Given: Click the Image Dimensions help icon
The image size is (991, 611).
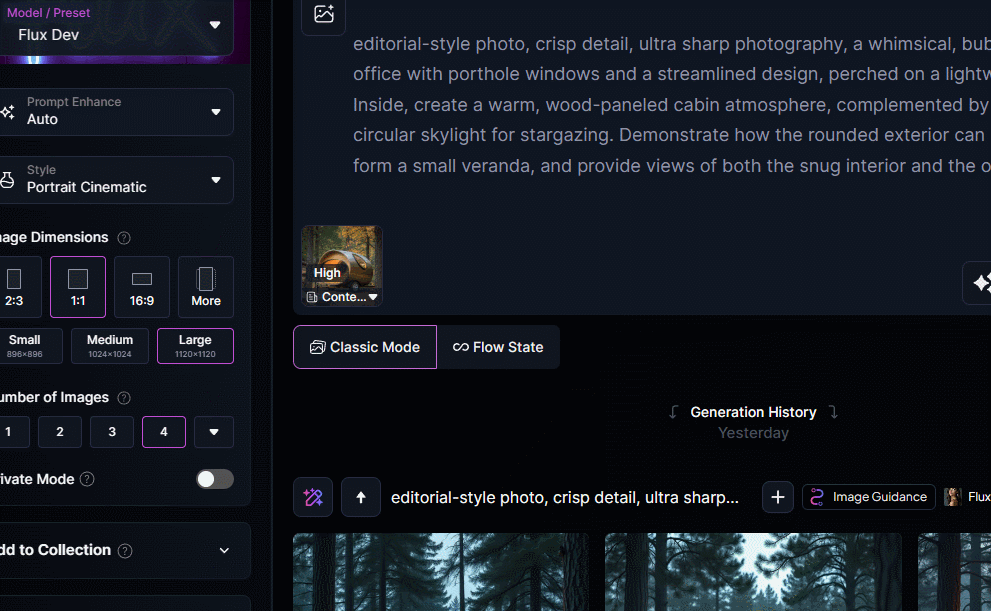Looking at the screenshot, I should pos(124,238).
